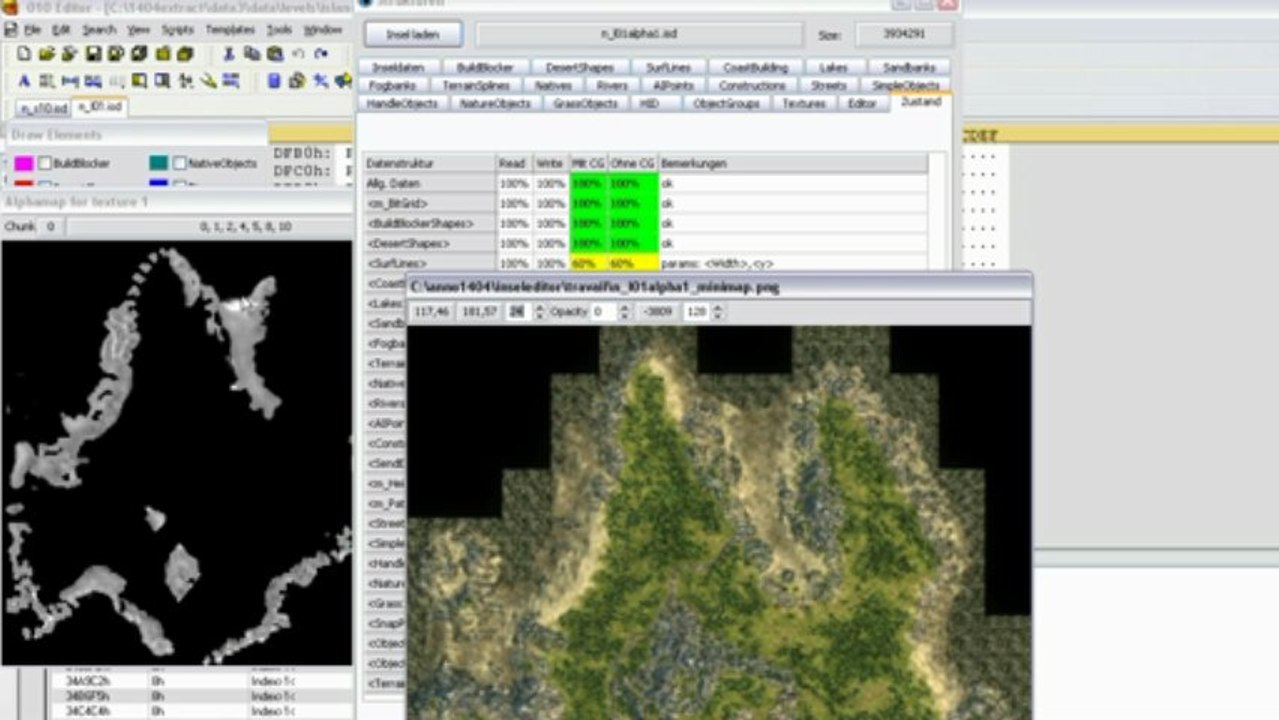Click the Copy icon in the toolbar
1279x720 pixels.
coord(252,54)
